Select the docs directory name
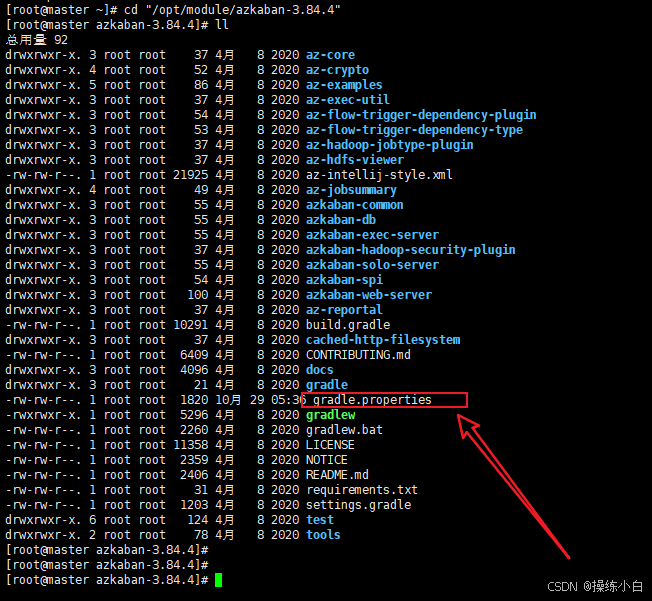 tap(320, 370)
